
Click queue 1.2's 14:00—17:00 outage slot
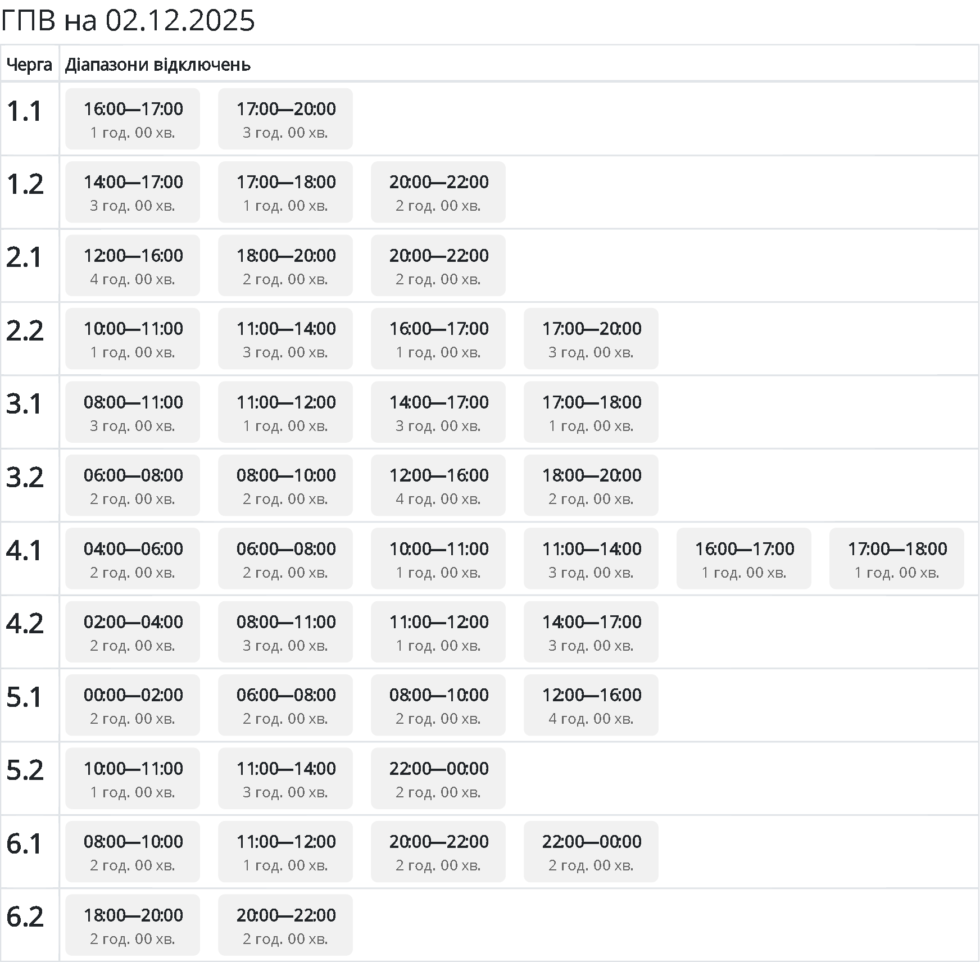click(133, 192)
